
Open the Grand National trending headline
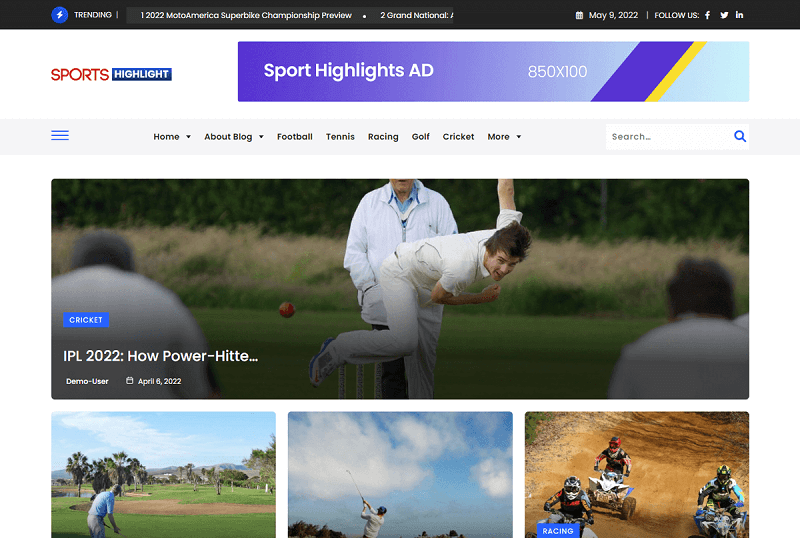pyautogui.click(x=416, y=15)
